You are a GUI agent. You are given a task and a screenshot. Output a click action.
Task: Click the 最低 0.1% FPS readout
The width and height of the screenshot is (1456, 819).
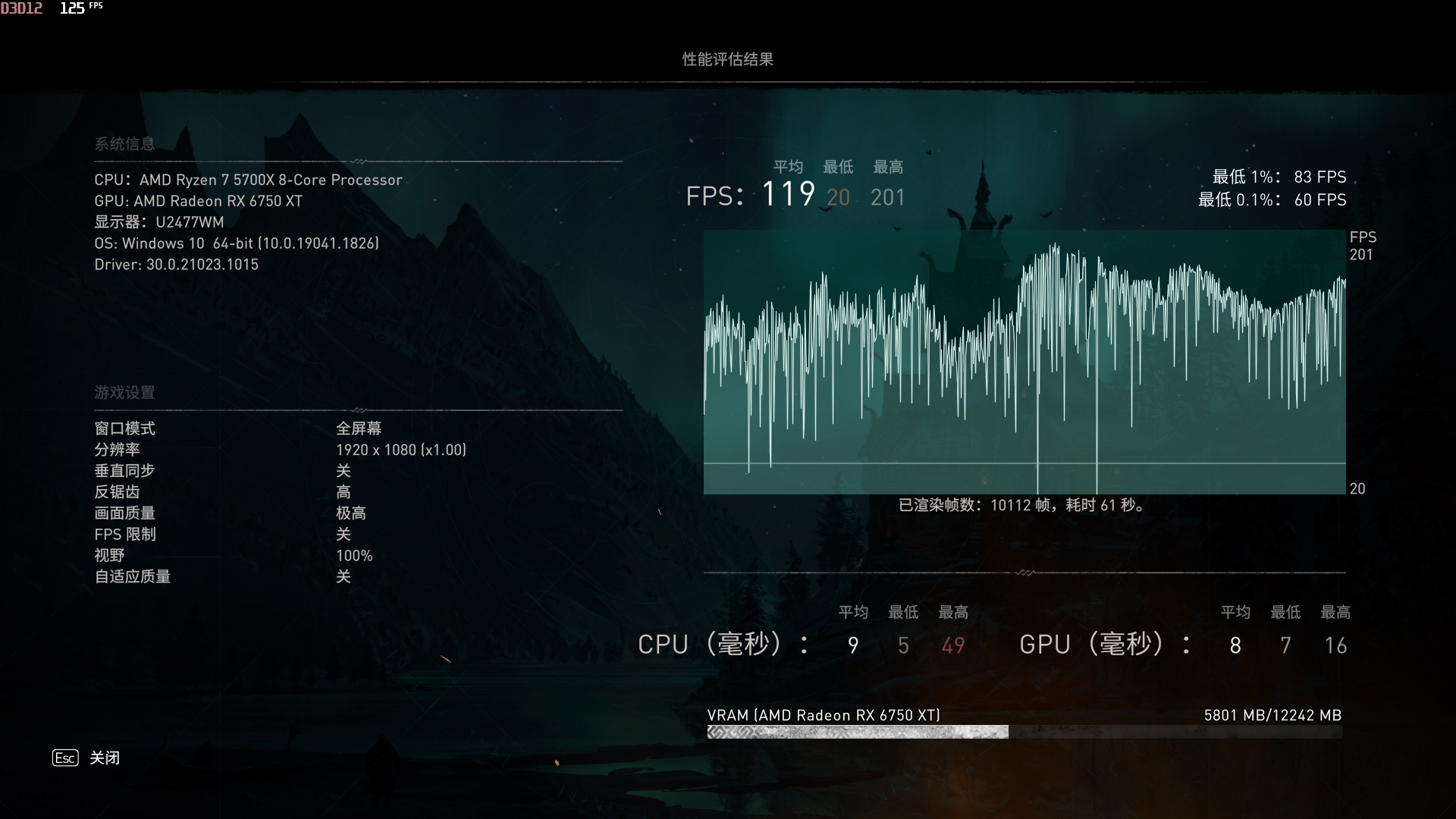coord(1273,200)
